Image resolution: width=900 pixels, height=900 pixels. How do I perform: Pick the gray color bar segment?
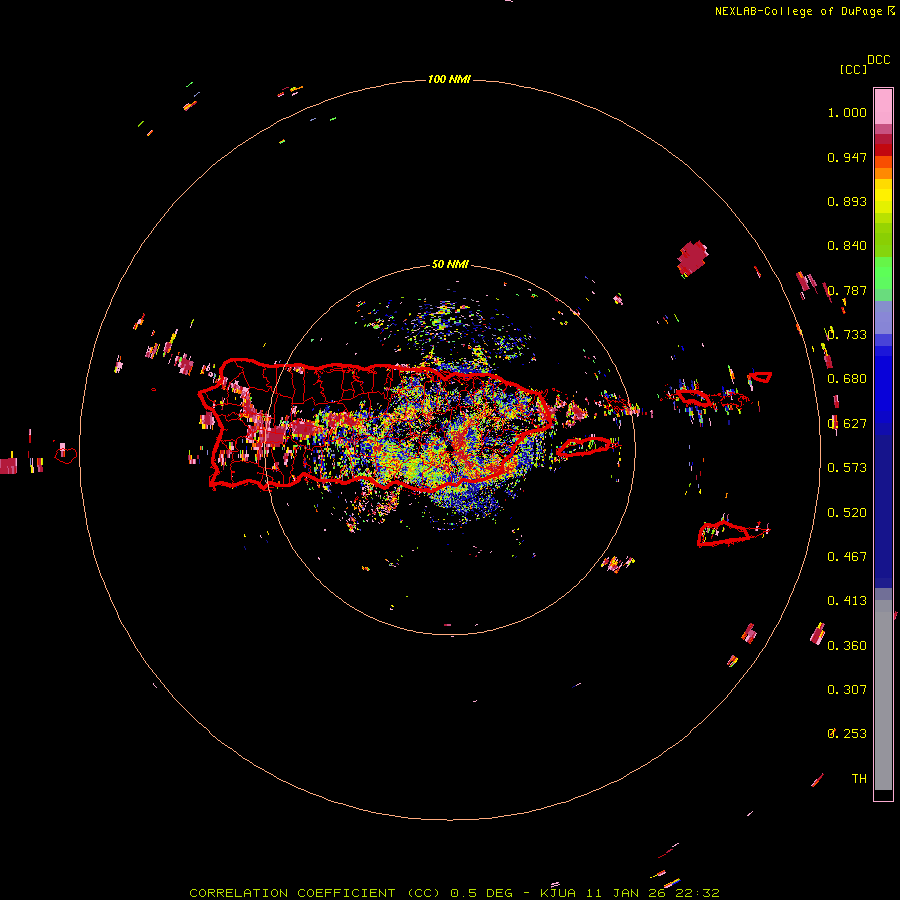click(883, 695)
